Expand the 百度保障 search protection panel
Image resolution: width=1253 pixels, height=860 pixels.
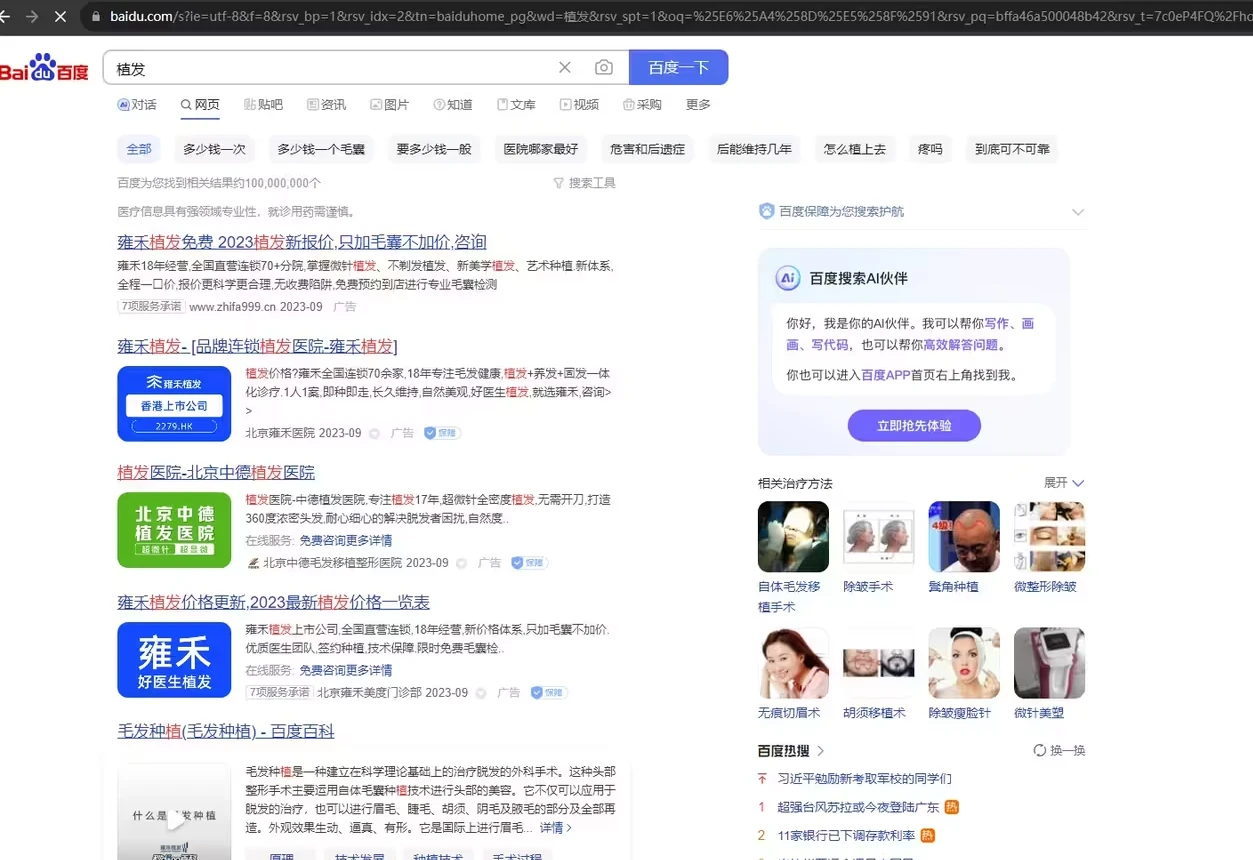click(x=1077, y=212)
